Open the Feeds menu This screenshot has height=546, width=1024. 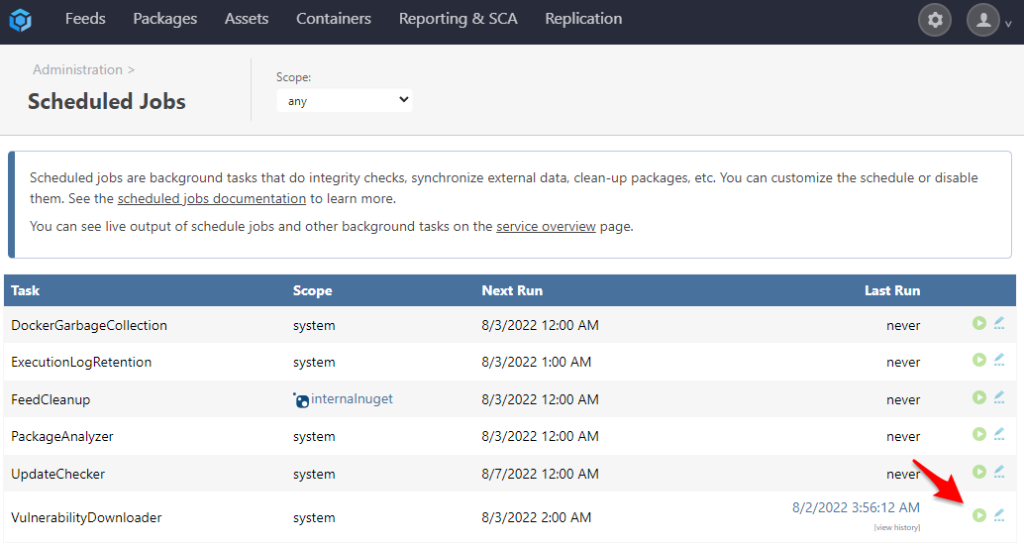[85, 19]
